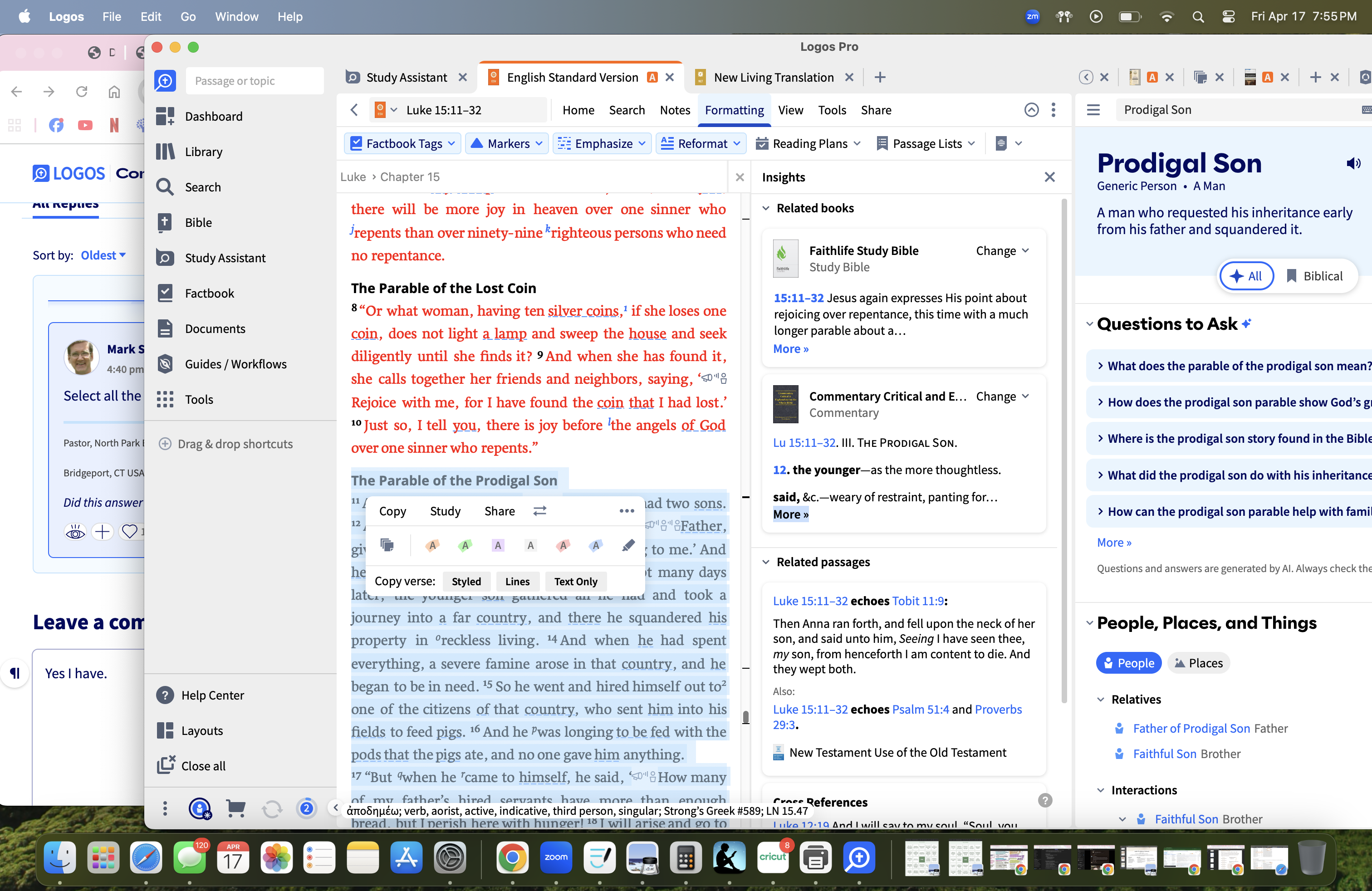Image resolution: width=1372 pixels, height=891 pixels.
Task: Click Copy in the selection popup
Action: click(x=392, y=511)
